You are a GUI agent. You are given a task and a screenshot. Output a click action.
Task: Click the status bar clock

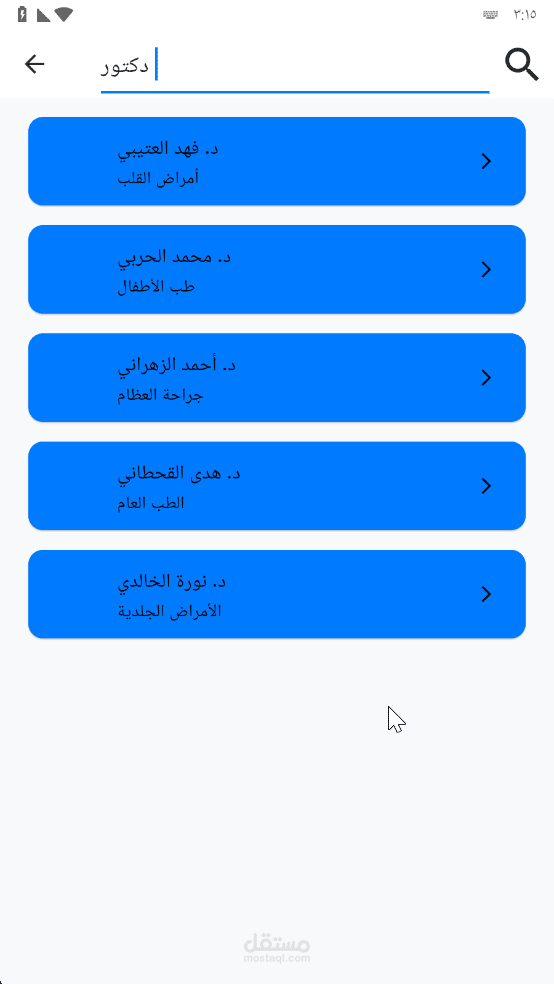coord(525,14)
